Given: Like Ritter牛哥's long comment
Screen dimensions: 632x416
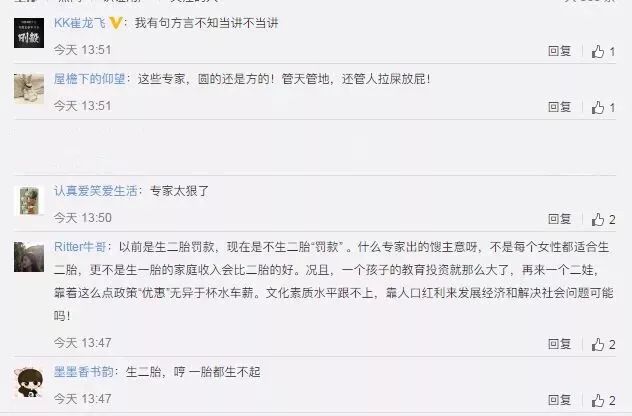Looking at the screenshot, I should 598,344.
